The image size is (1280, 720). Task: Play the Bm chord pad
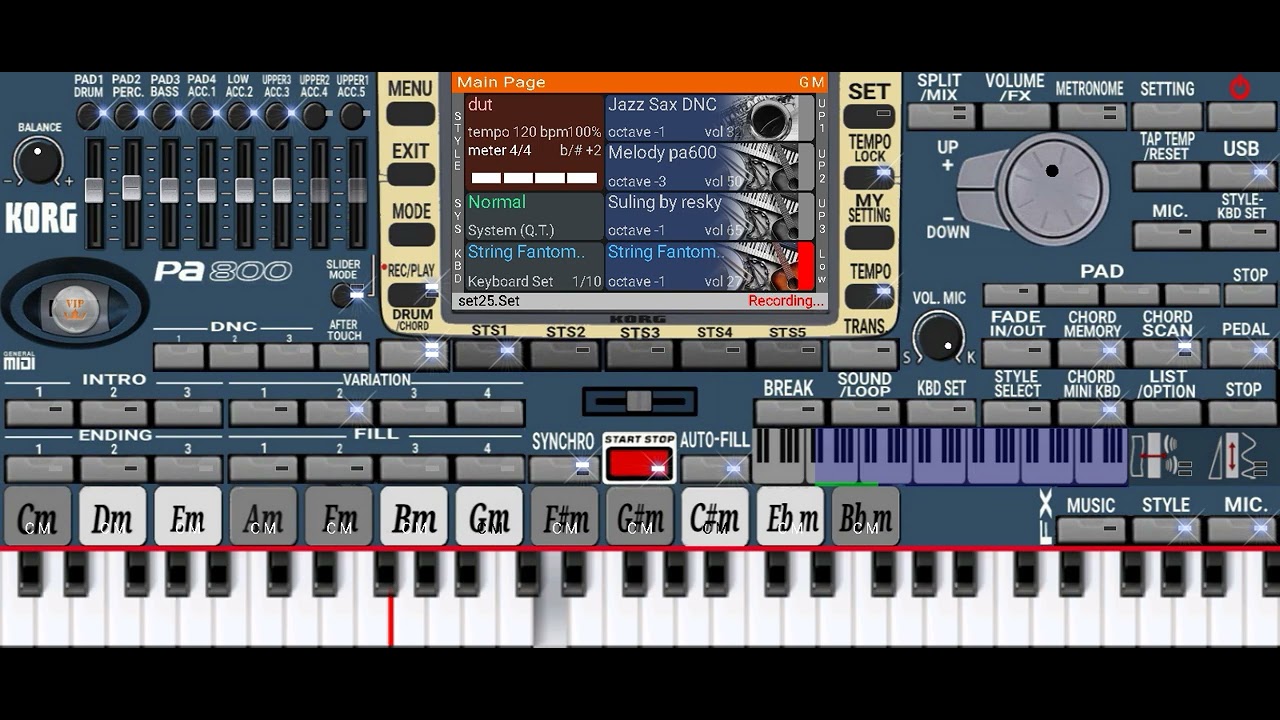pyautogui.click(x=414, y=517)
